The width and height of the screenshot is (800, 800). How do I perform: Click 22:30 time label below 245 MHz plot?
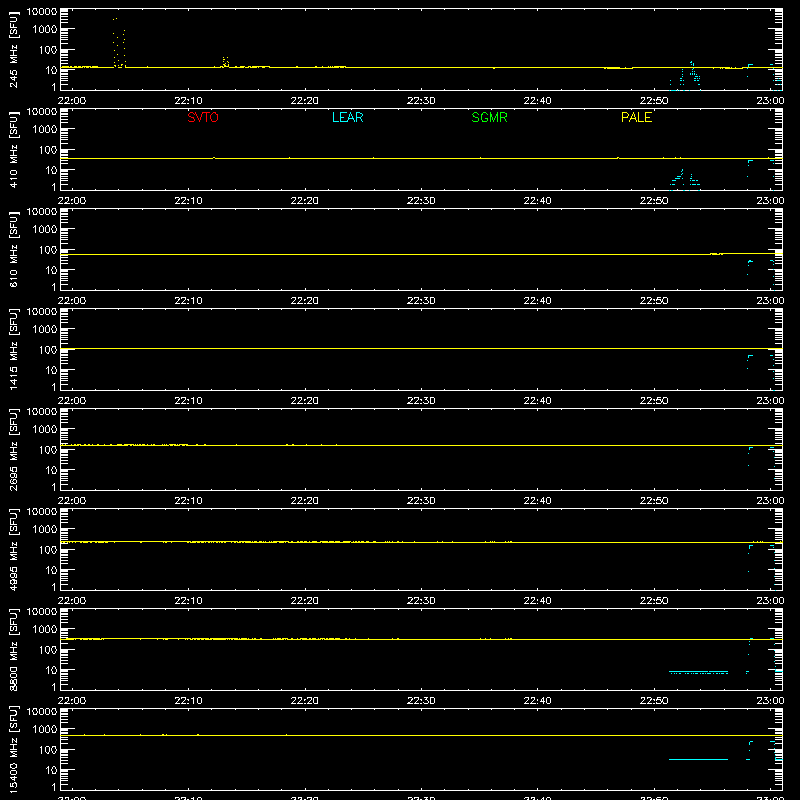point(421,101)
